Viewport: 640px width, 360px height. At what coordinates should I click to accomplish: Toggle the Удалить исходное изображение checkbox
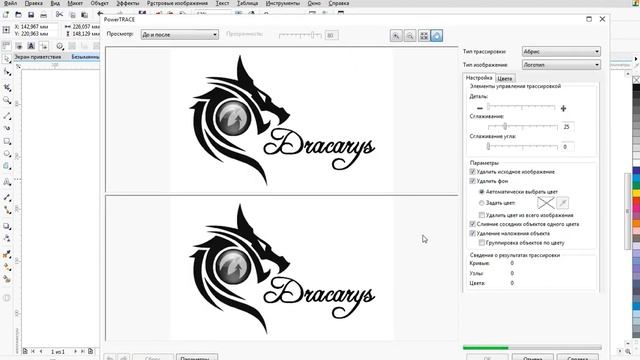click(x=472, y=172)
